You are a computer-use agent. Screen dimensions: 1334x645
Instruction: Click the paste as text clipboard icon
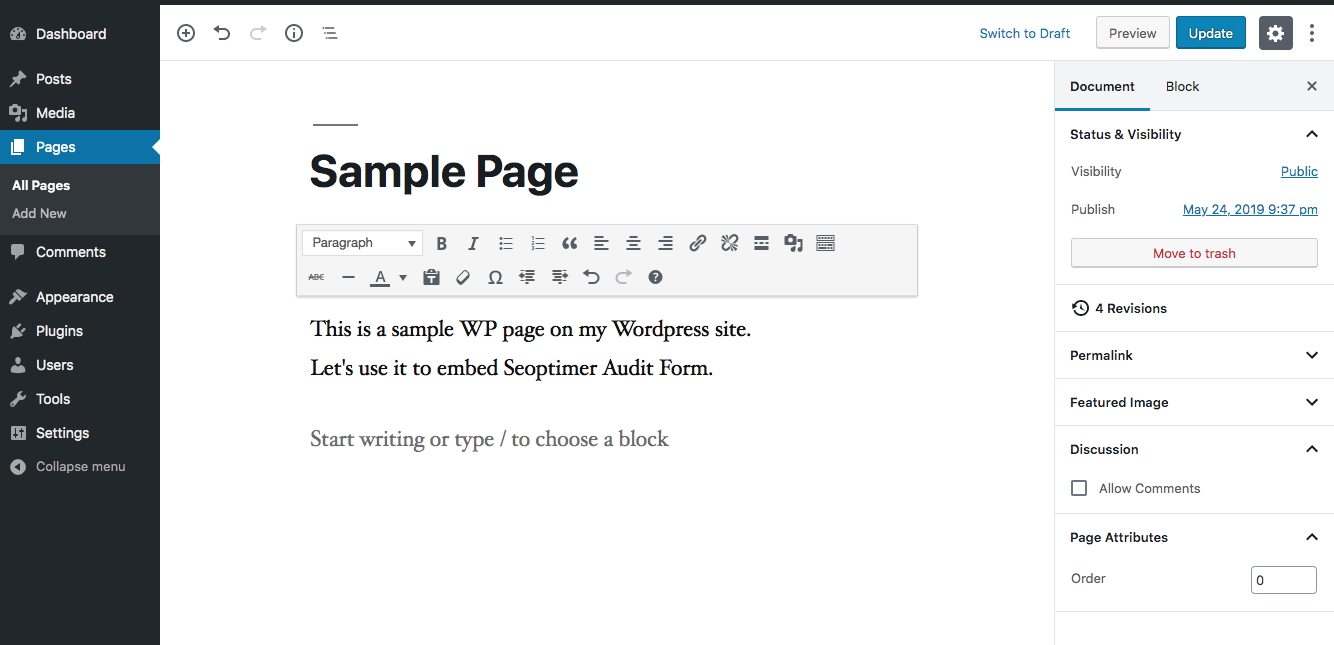[431, 277]
